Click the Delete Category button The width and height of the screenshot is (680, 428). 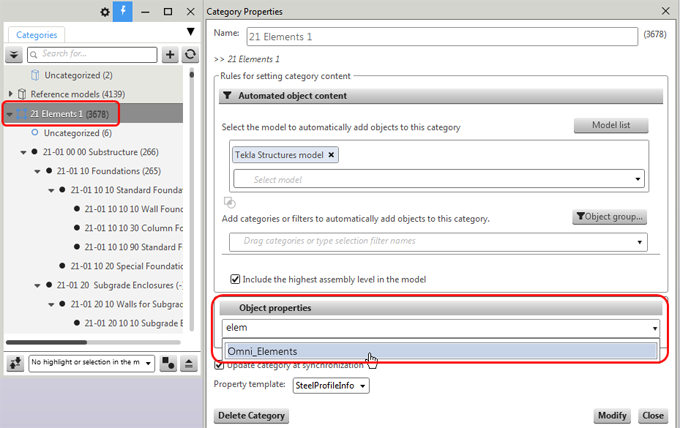pos(250,415)
